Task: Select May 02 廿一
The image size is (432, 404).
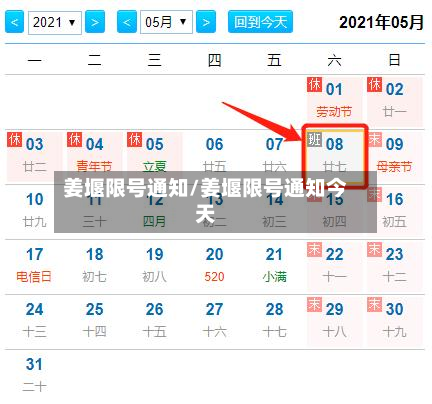Action: [395, 101]
